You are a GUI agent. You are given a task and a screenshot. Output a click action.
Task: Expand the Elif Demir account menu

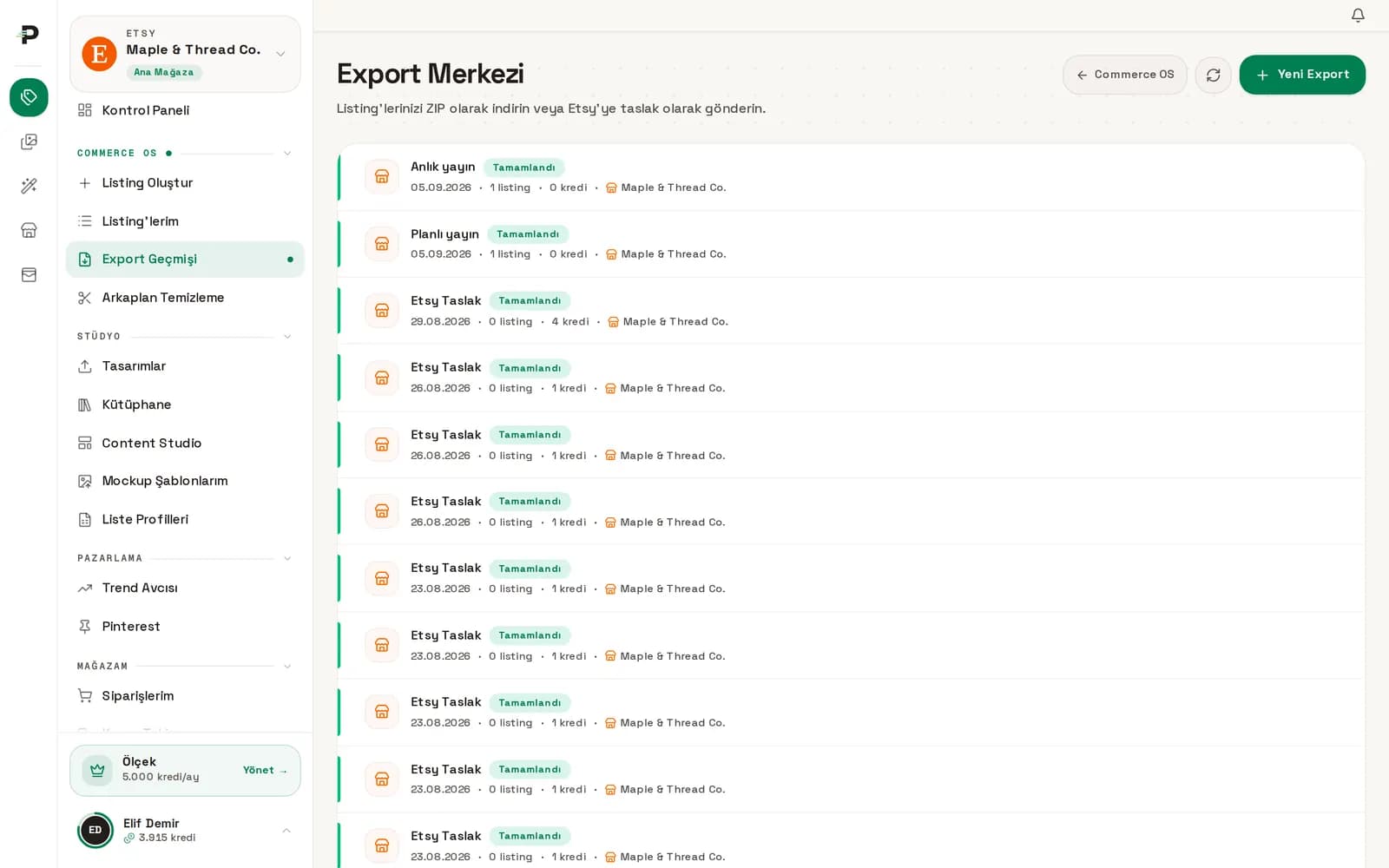(286, 831)
